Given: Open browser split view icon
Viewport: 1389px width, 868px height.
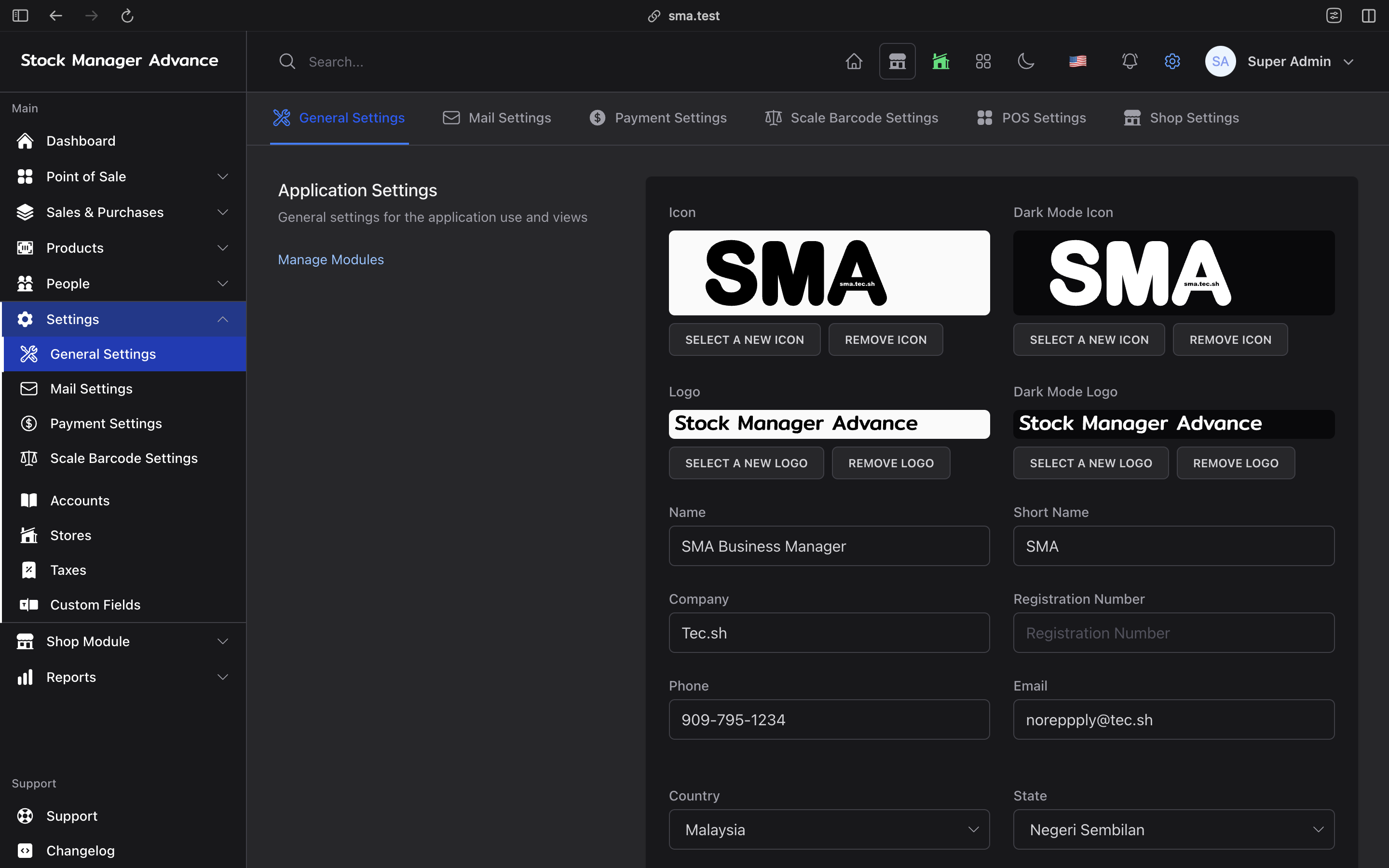Looking at the screenshot, I should tap(1369, 15).
